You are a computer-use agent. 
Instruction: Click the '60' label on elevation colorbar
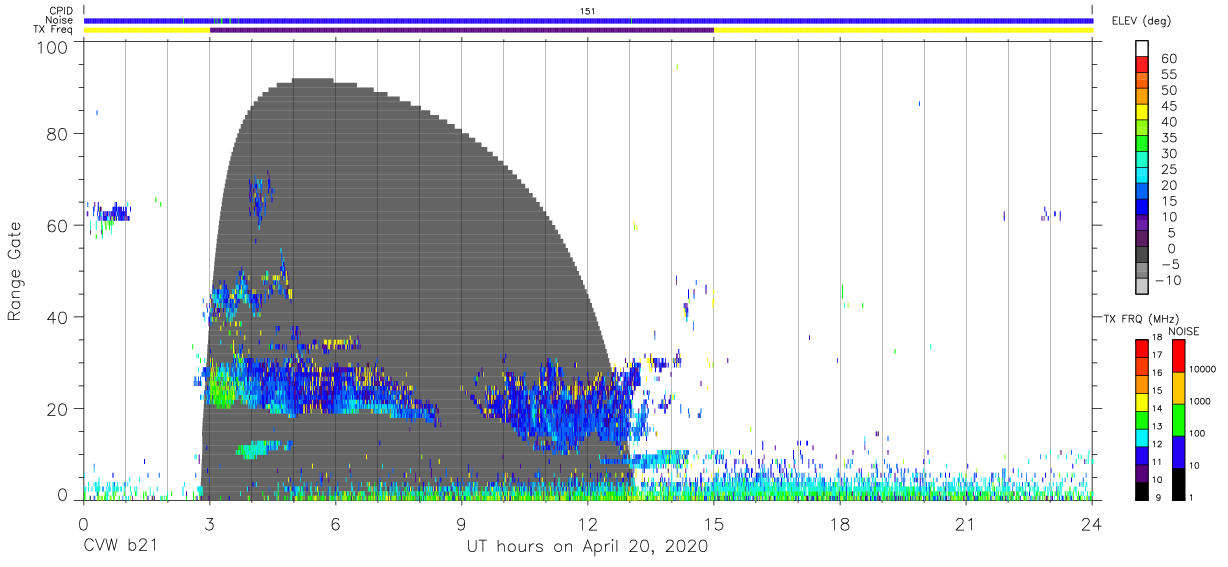point(1168,59)
